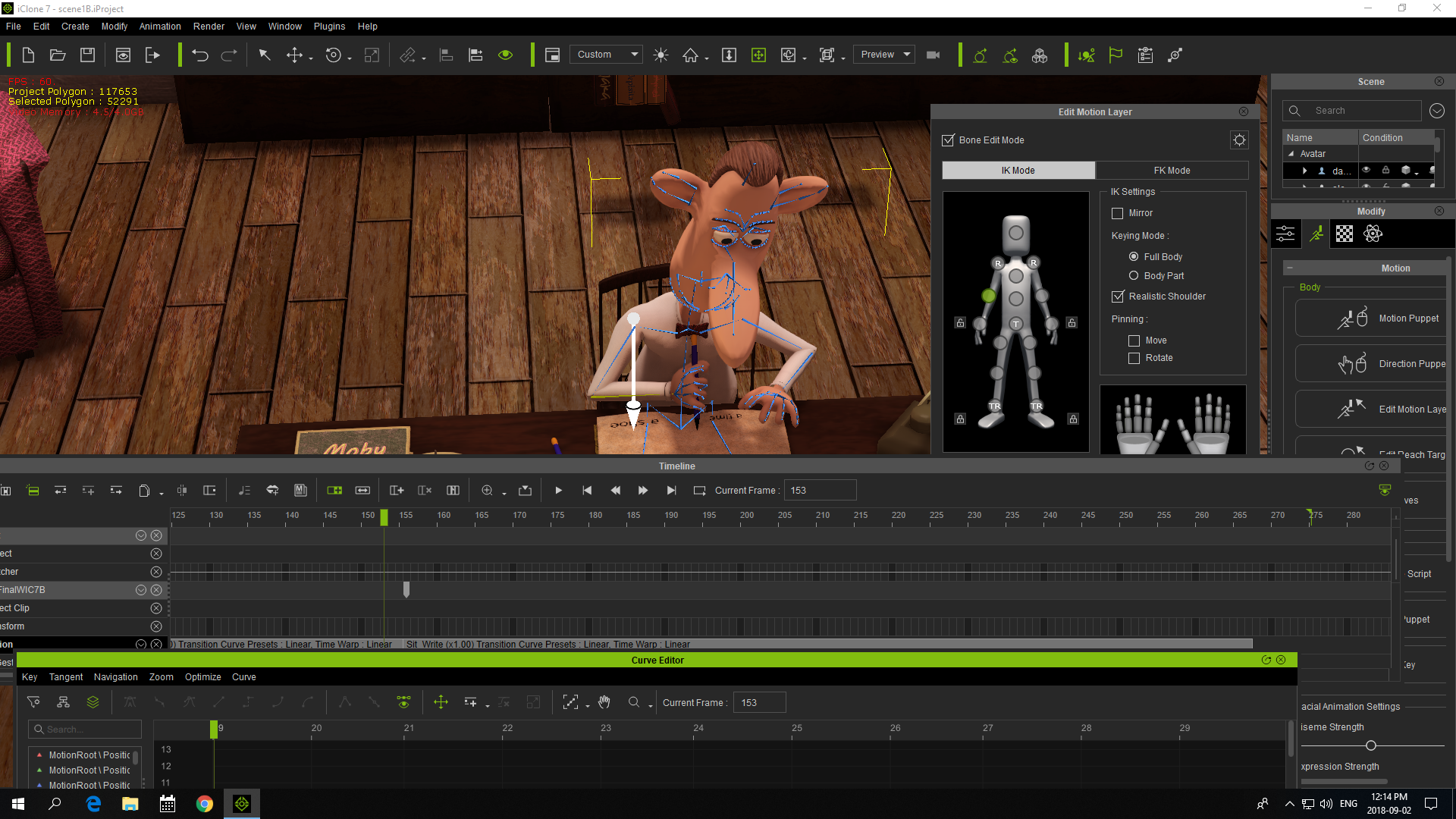Click the Timeline Current Frame field
Screen dimensions: 1456x819
point(820,491)
